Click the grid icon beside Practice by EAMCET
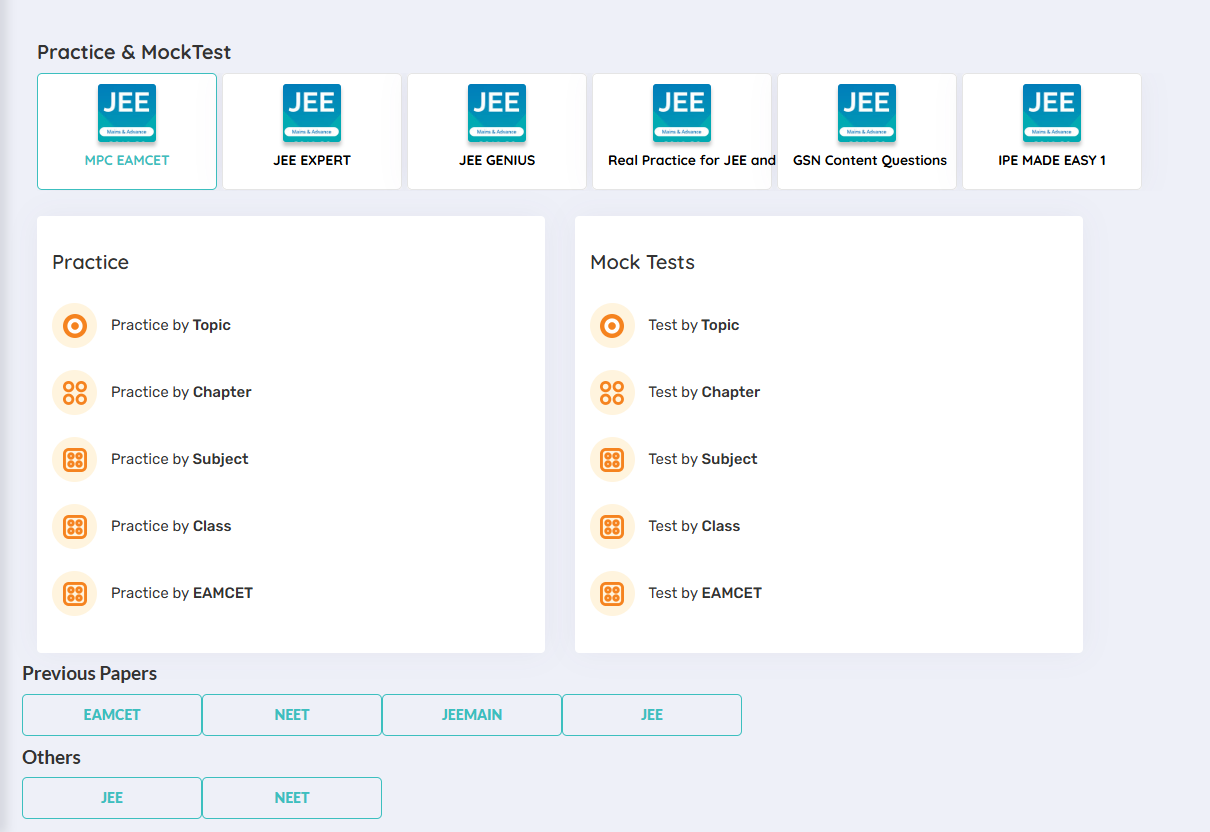This screenshot has width=1210, height=832. pyautogui.click(x=75, y=594)
